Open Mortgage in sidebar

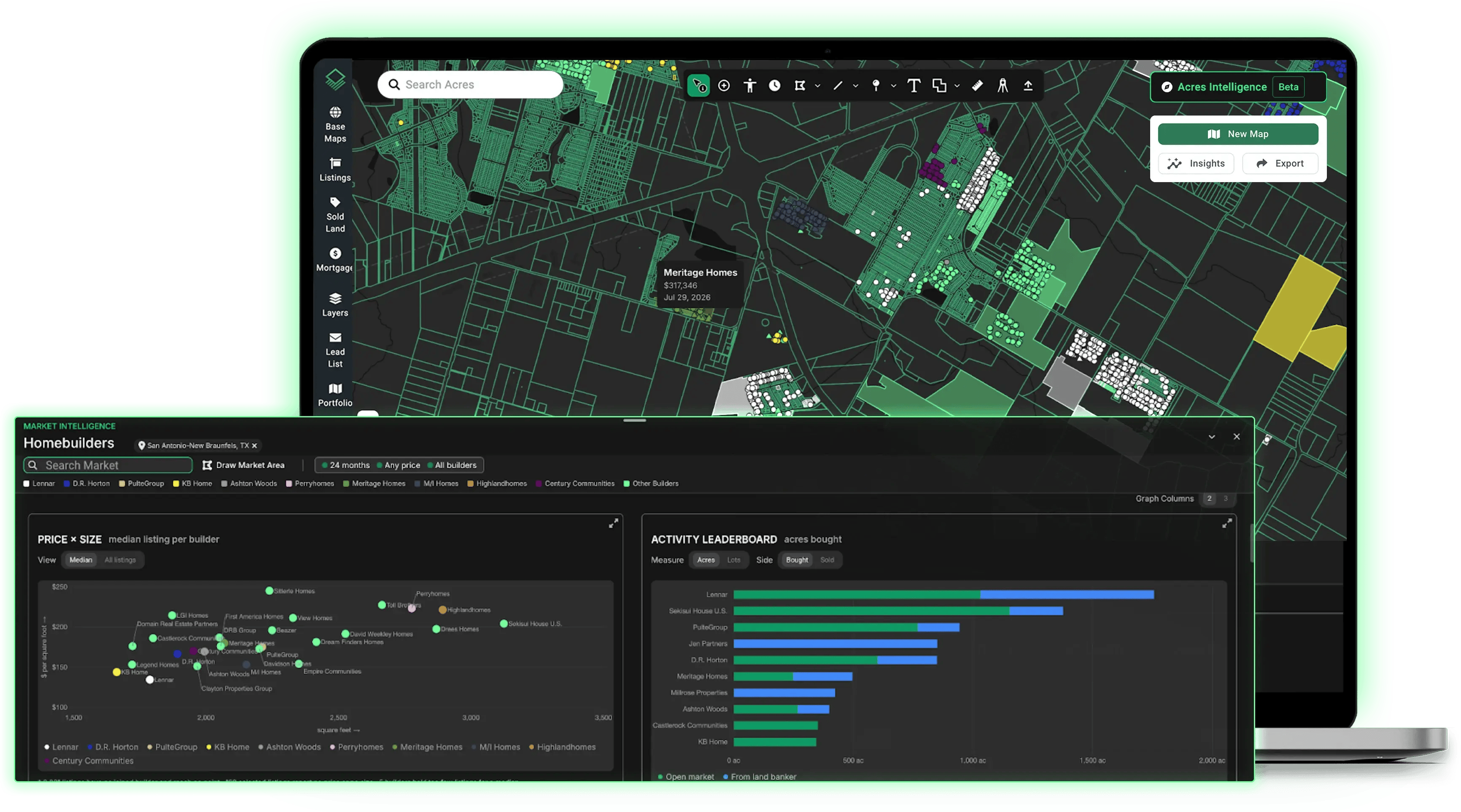tap(334, 260)
